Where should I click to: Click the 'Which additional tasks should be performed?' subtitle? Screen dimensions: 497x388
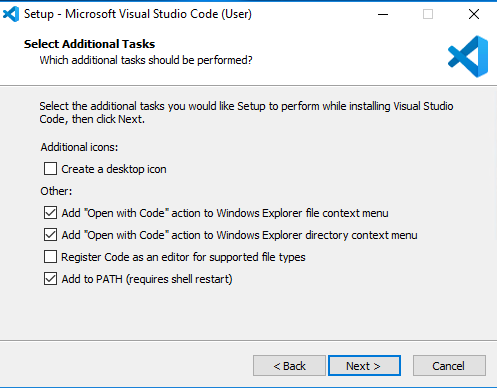click(146, 60)
